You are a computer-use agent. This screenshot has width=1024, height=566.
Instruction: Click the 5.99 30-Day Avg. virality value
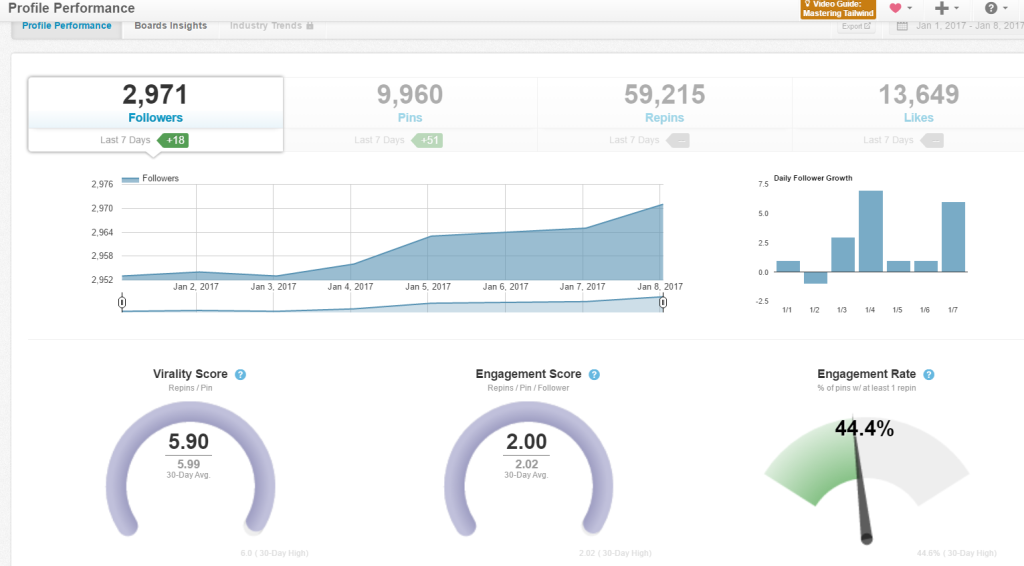pos(189,464)
